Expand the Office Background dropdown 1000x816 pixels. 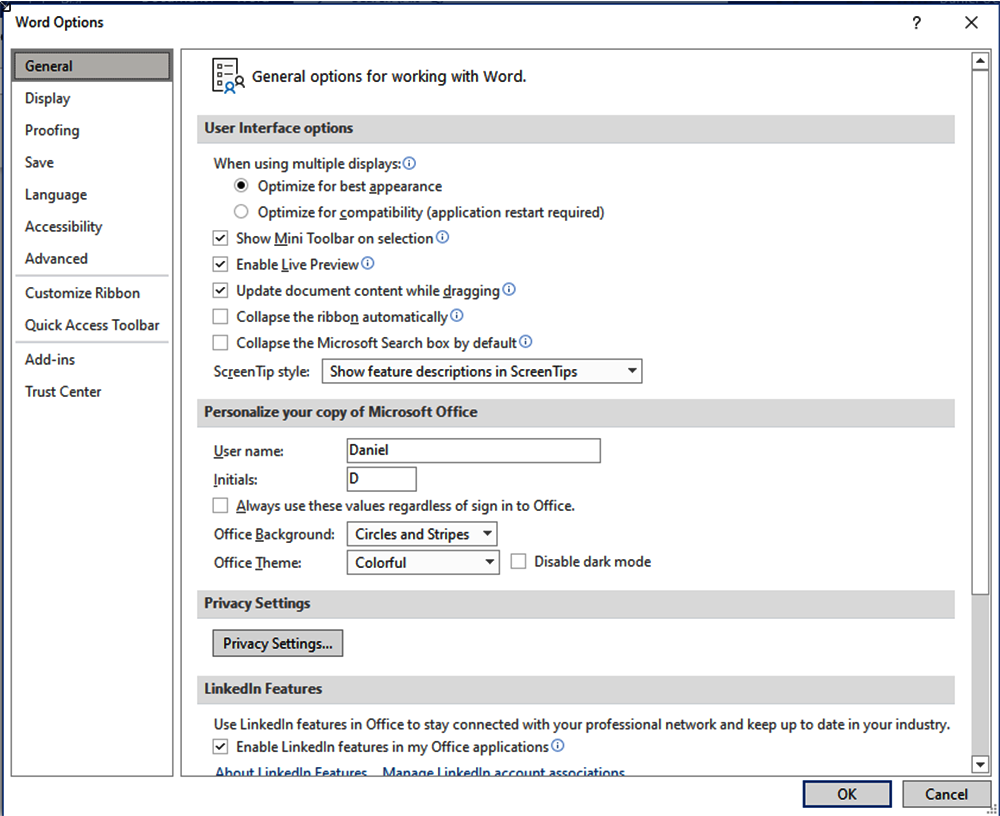click(x=421, y=534)
